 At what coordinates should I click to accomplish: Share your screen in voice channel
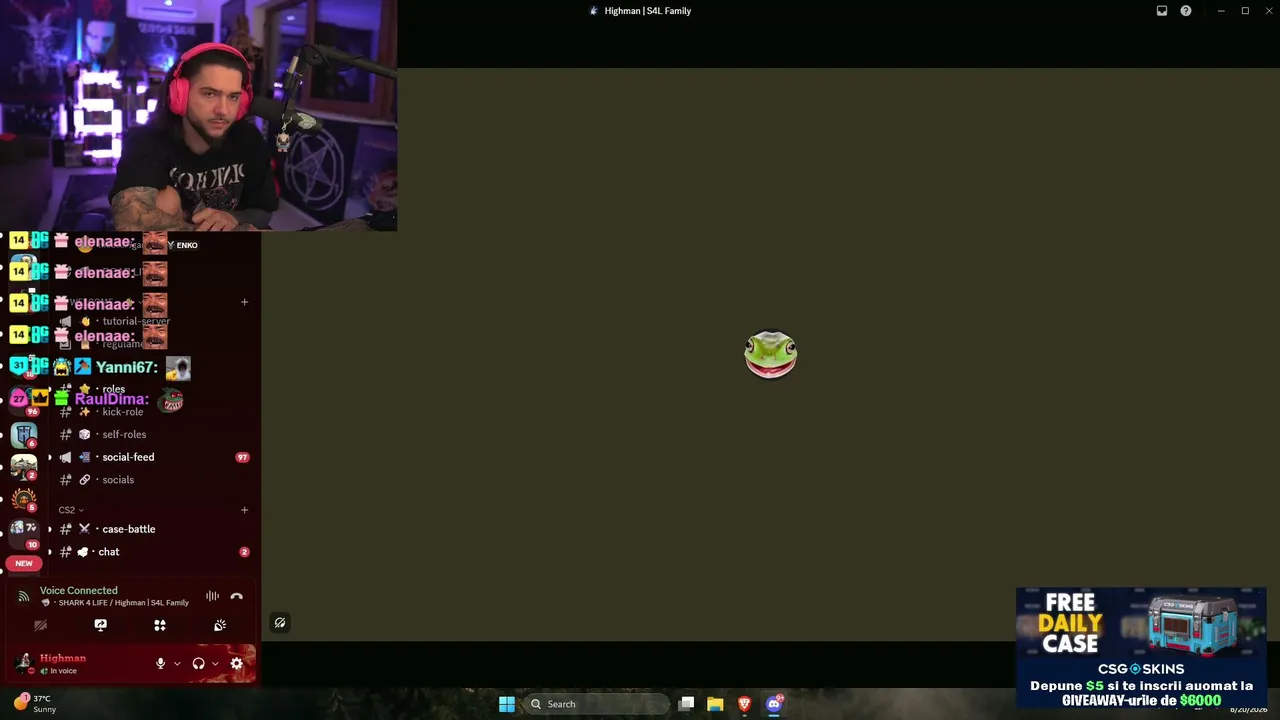point(100,625)
